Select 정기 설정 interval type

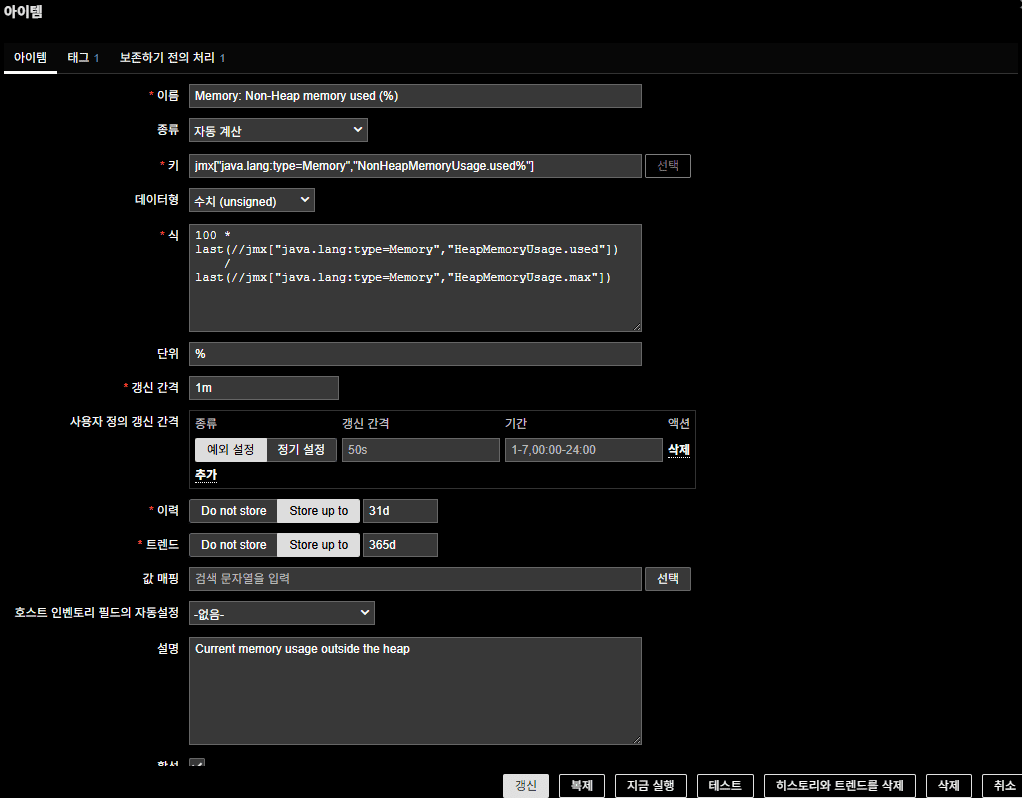[x=301, y=450]
